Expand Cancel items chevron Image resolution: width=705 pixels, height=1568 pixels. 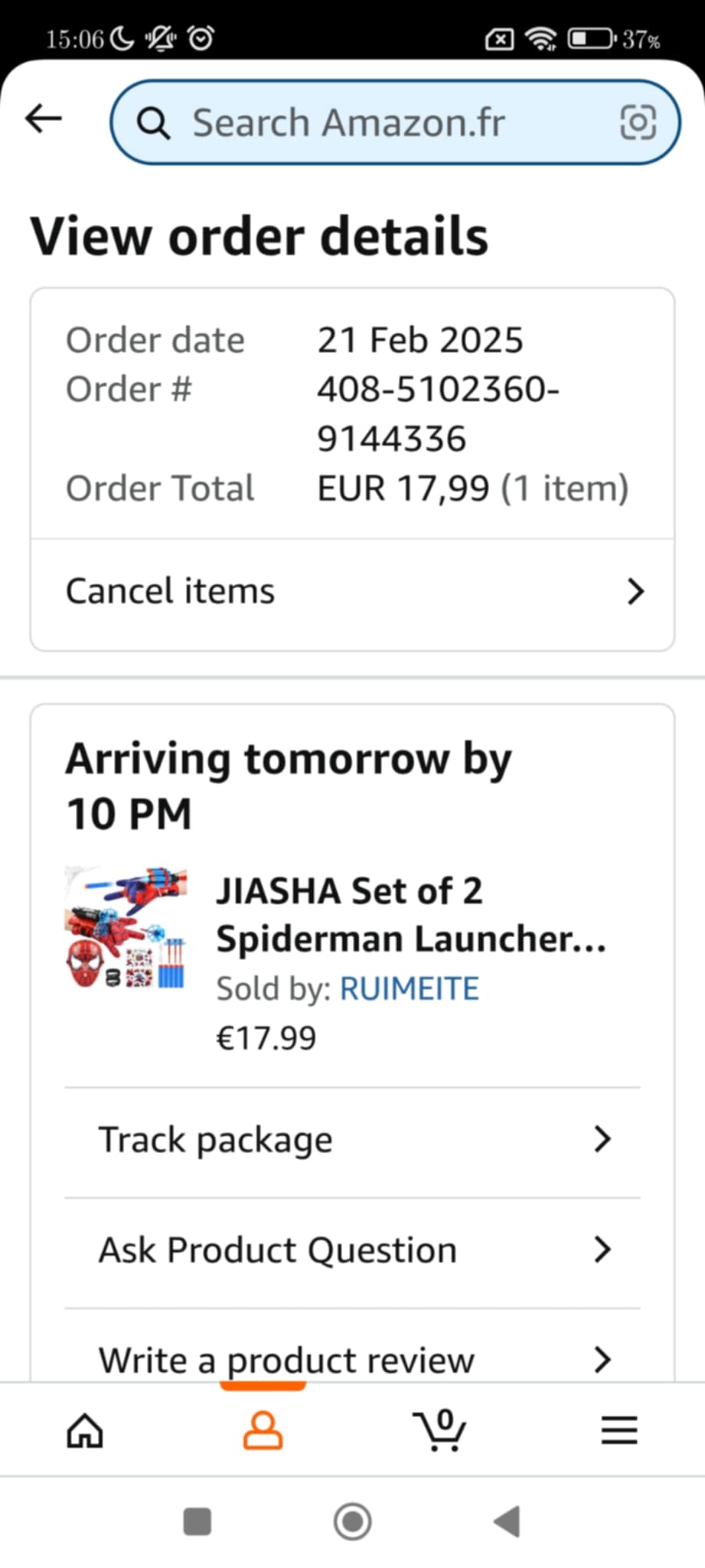point(635,592)
